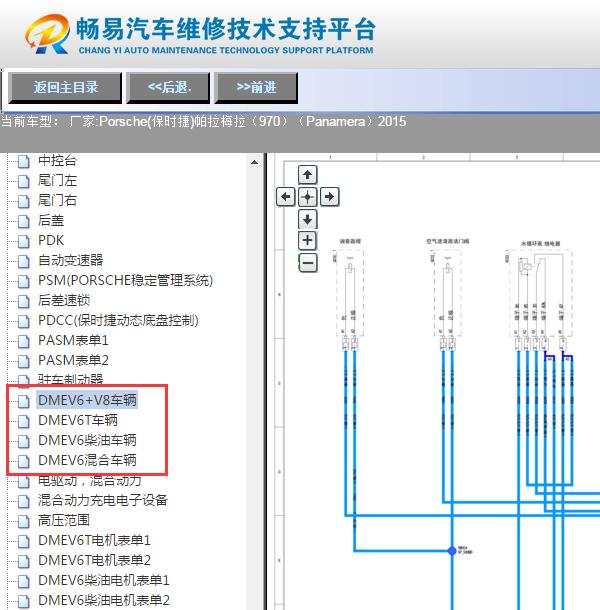Pan diagram right with the right arrow
The image size is (600, 610).
point(330,196)
